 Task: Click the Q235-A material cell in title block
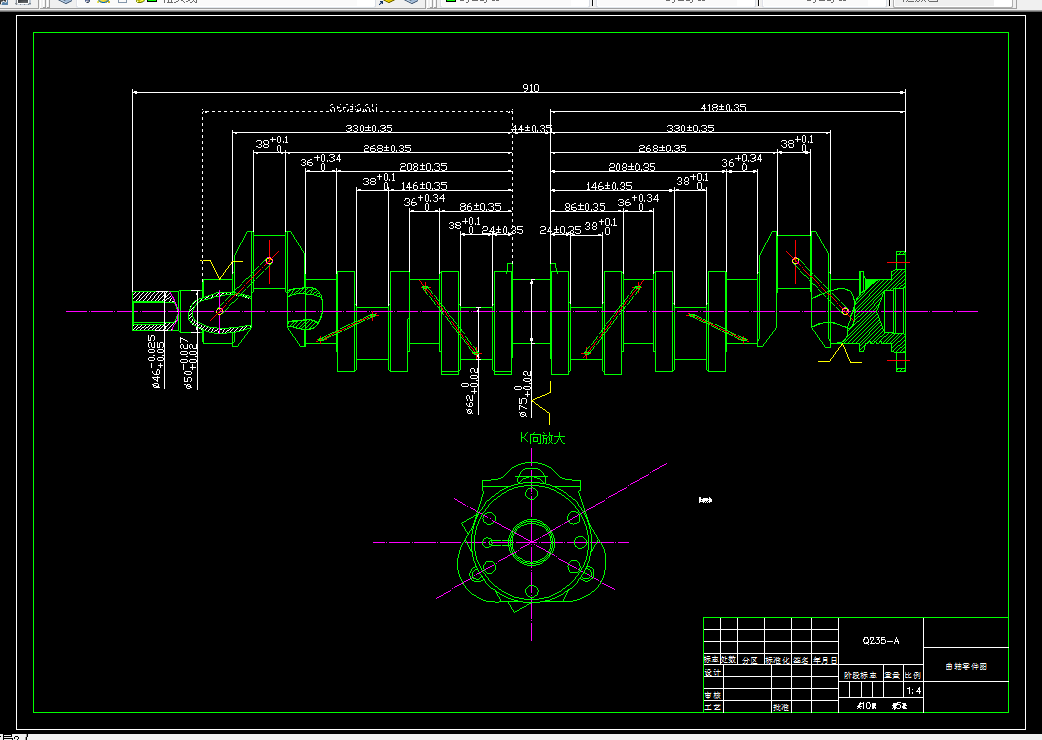881,641
